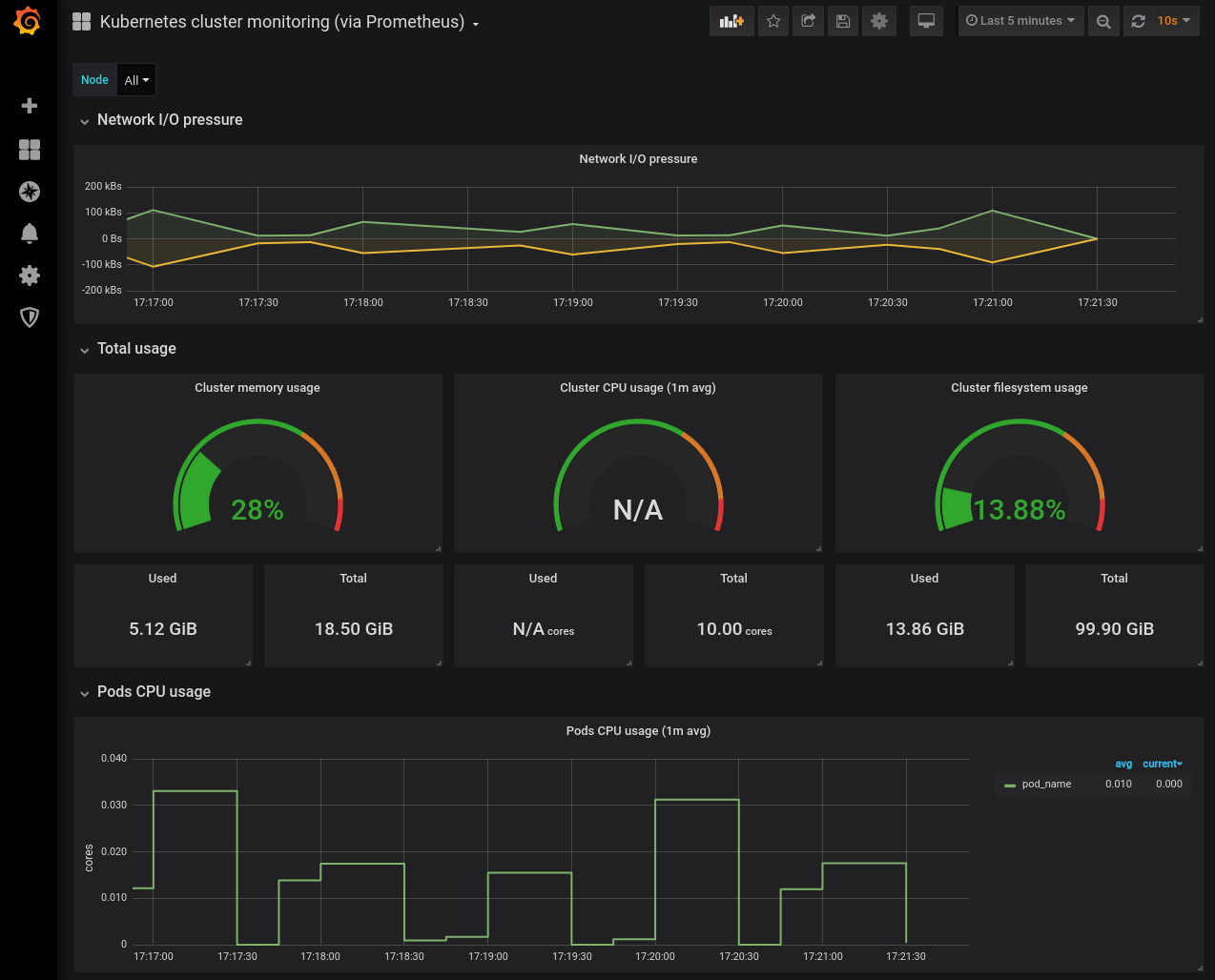Open the Cluster memory usage panel title
This screenshot has width=1215, height=980.
click(257, 388)
